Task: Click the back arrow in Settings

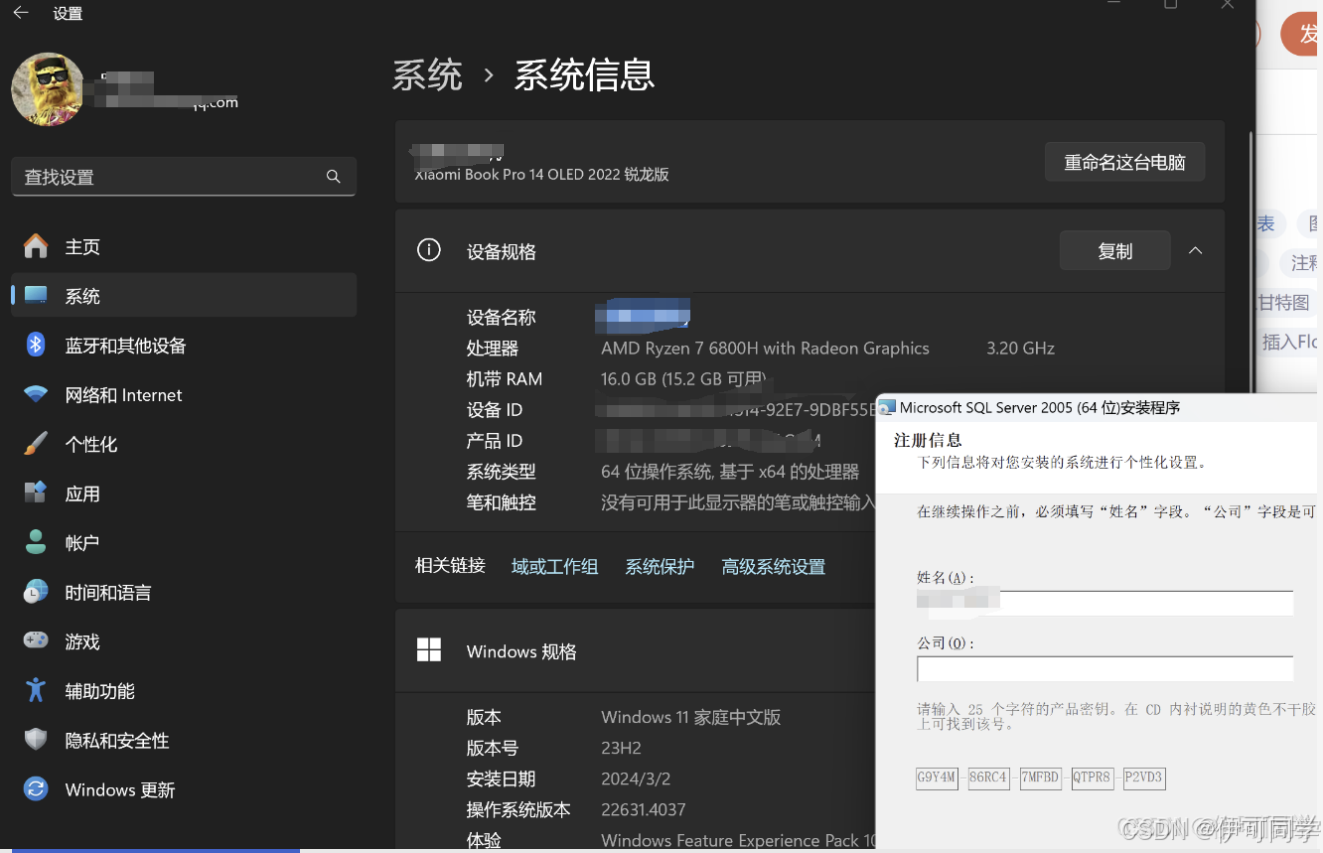Action: 20,13
